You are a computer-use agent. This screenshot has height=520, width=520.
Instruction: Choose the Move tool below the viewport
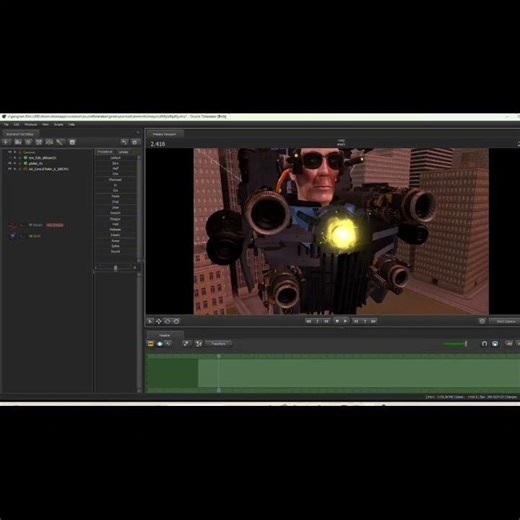[x=159, y=321]
